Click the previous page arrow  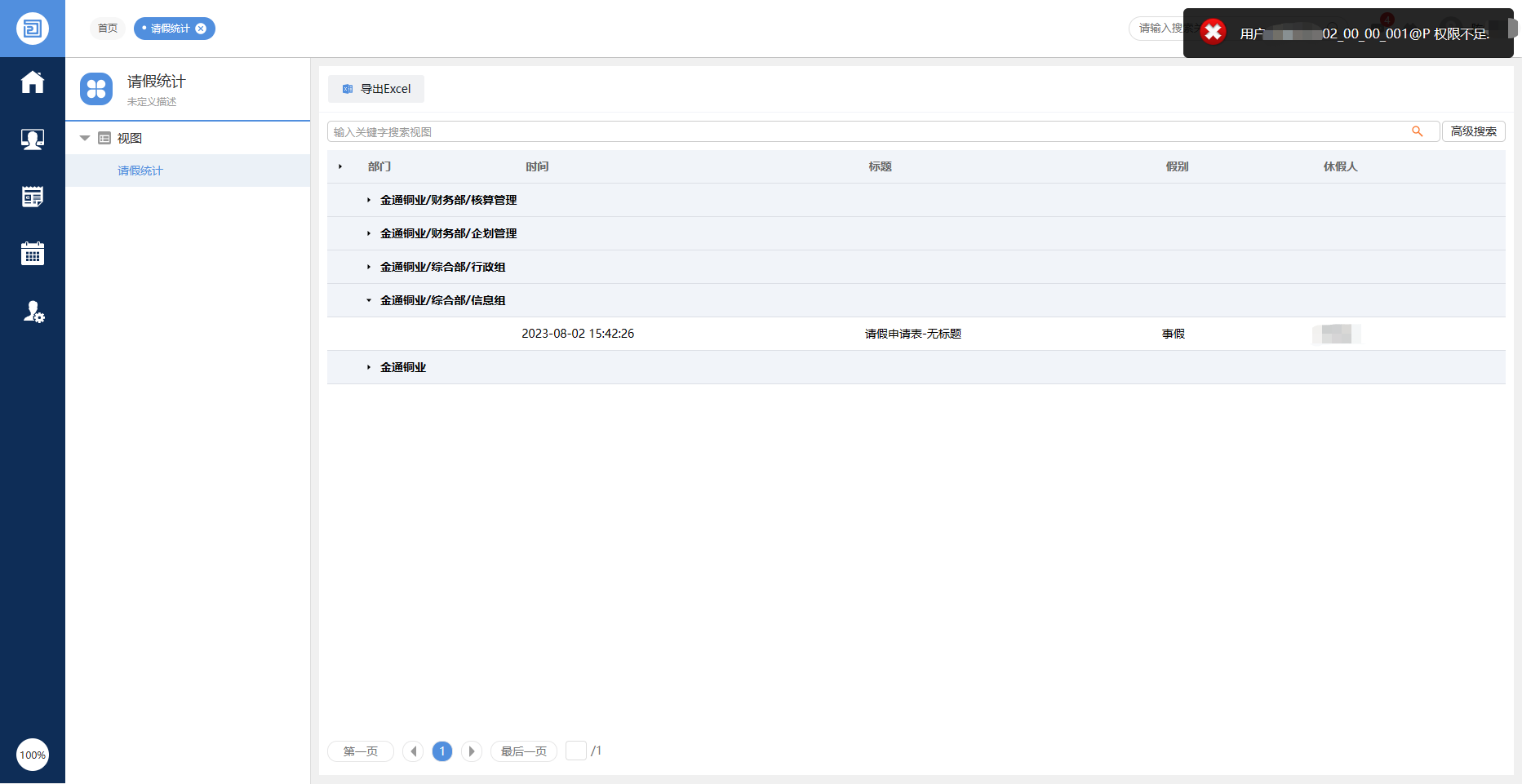pos(413,751)
